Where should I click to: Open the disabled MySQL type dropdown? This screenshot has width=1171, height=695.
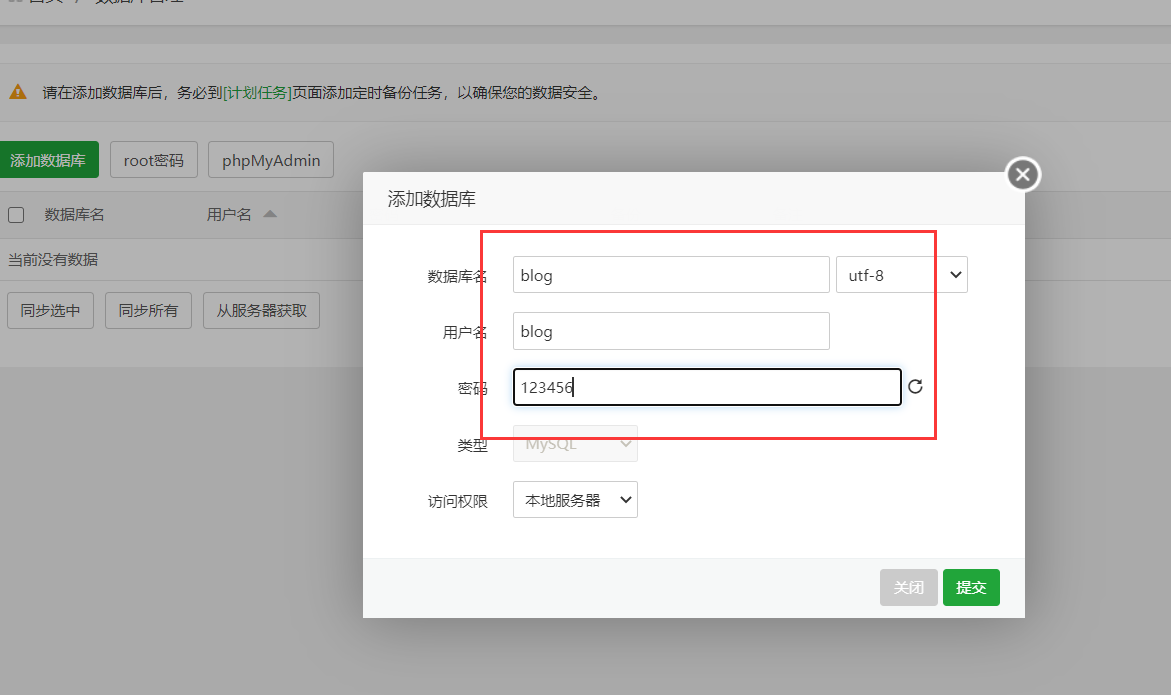575,443
